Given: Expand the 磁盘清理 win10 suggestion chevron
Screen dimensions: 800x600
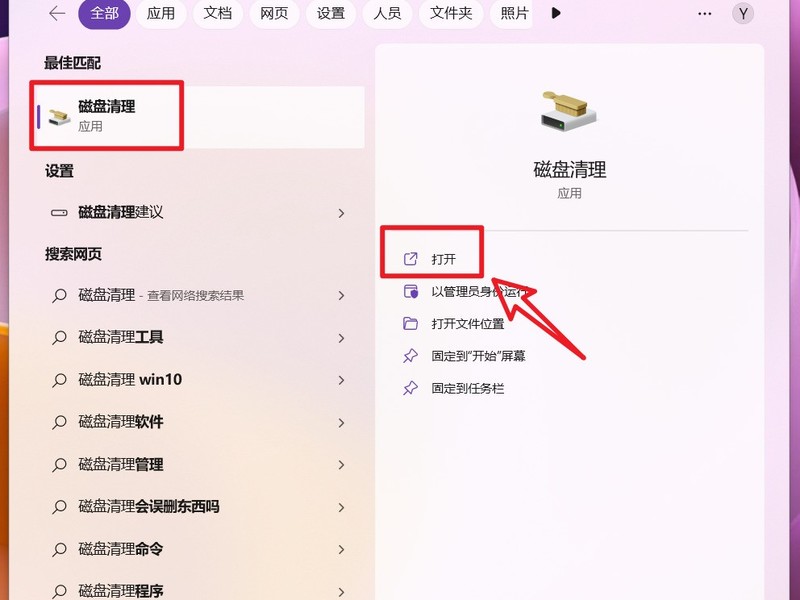Looking at the screenshot, I should tap(341, 381).
